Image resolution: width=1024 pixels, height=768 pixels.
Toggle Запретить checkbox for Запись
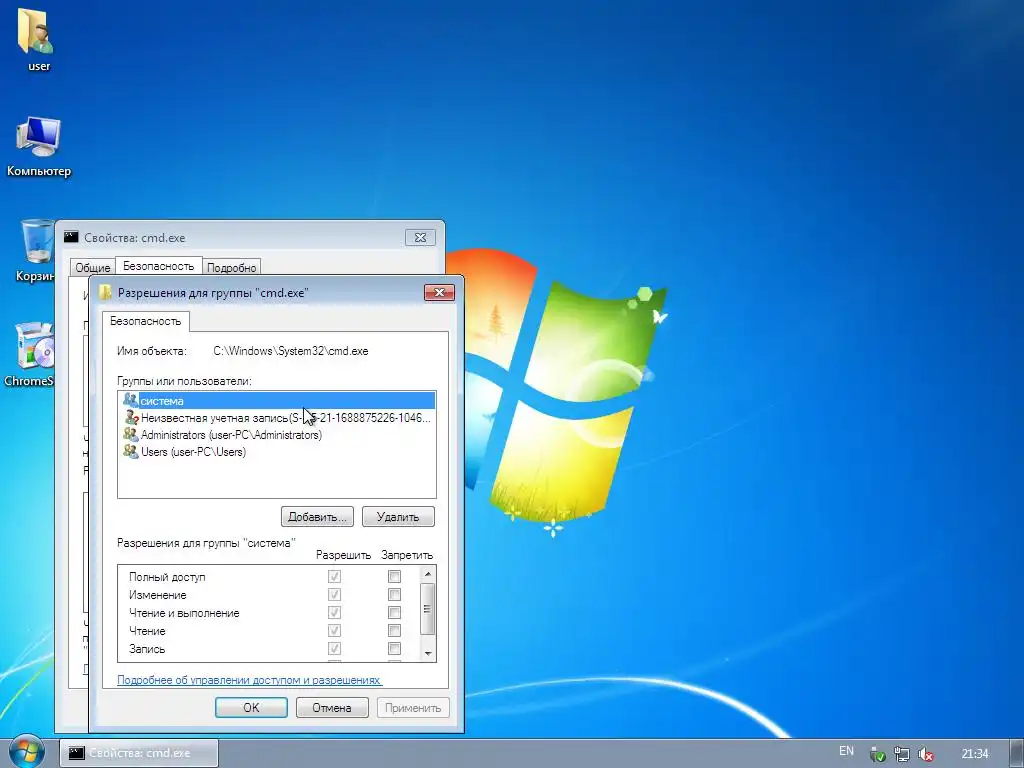[394, 648]
